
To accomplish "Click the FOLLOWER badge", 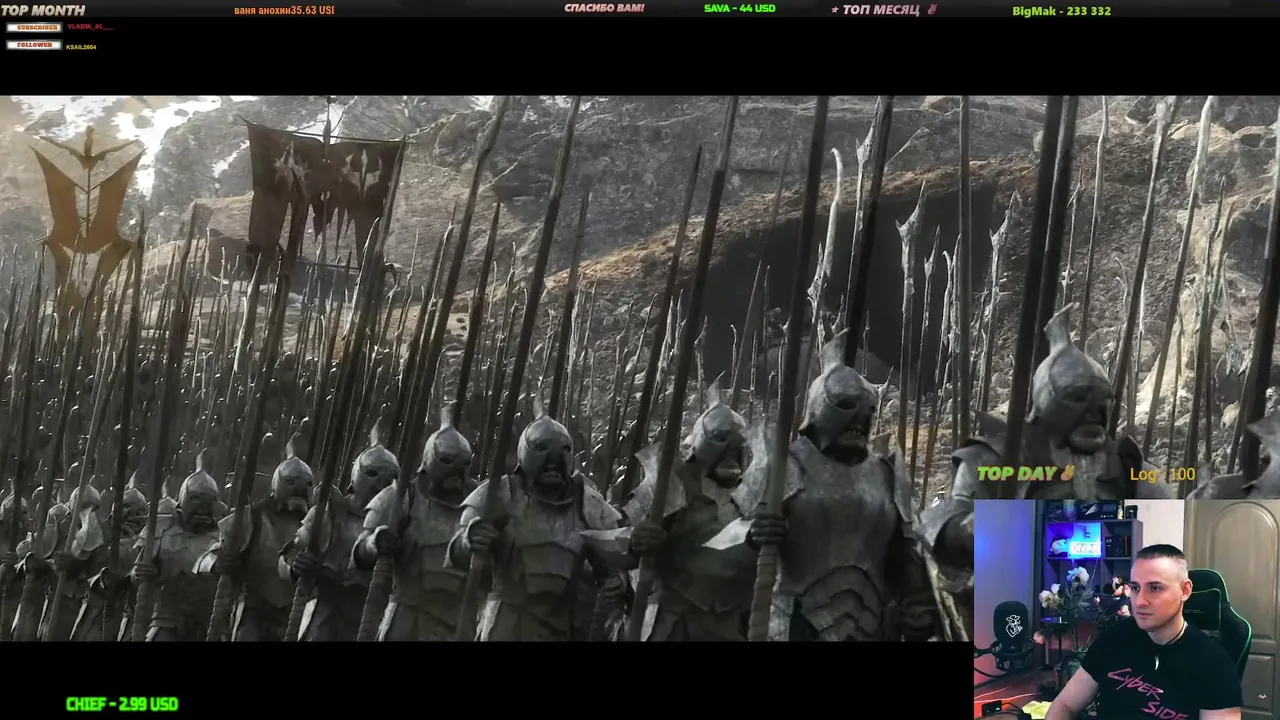I will (34, 45).
